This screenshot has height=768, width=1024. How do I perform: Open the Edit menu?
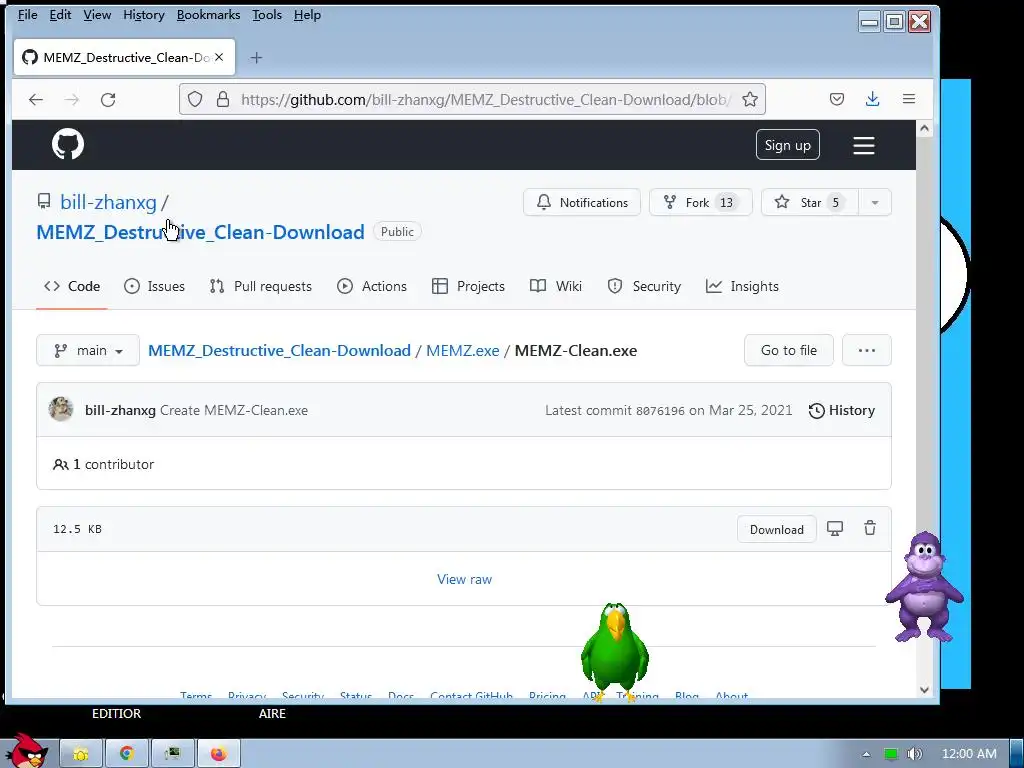[x=60, y=15]
